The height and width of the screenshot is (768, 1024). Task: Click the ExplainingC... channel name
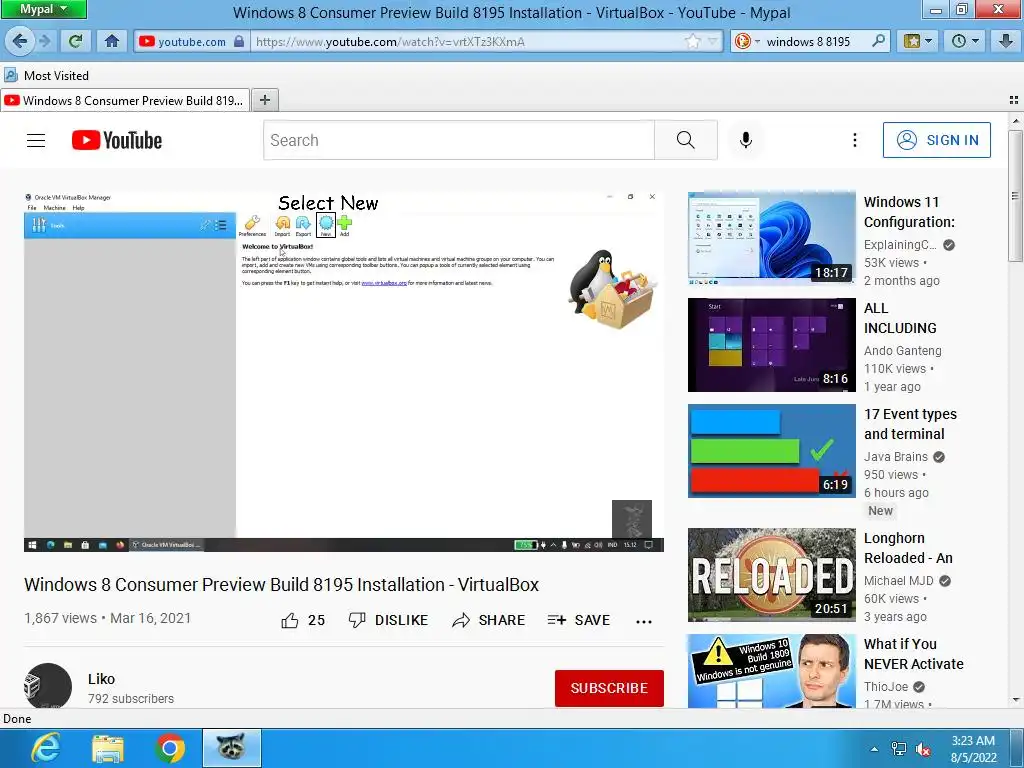click(900, 245)
